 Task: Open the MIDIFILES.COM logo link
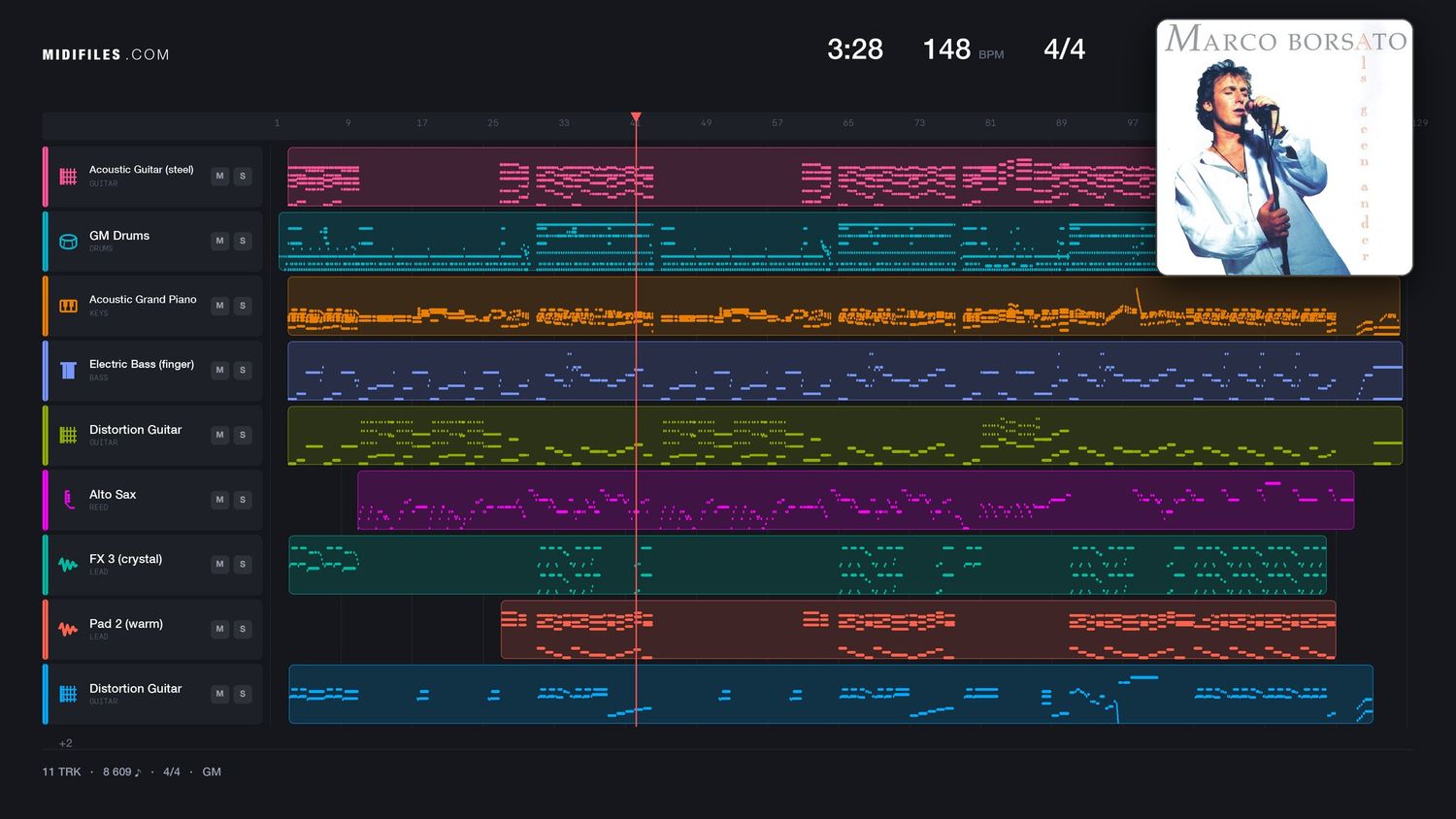pos(106,55)
